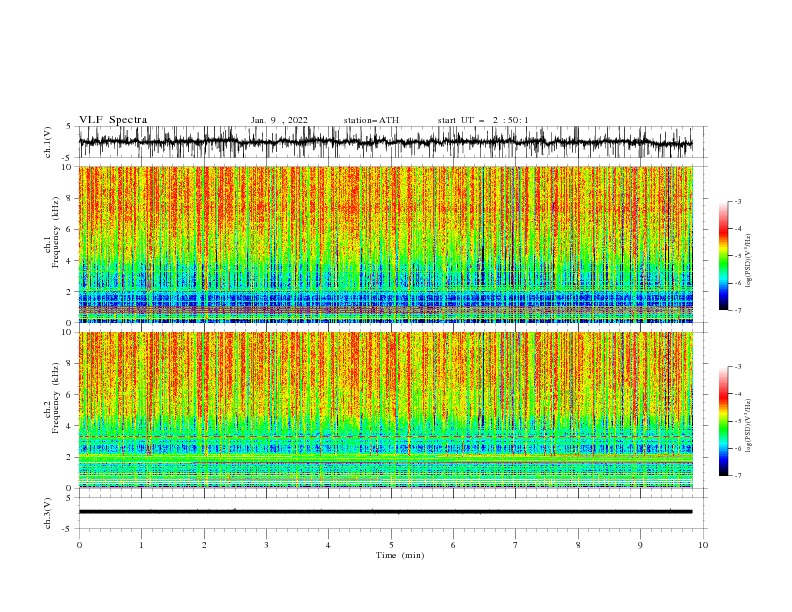The height and width of the screenshot is (612, 792).
Task: Click the ch.1 frequency tick label "4"
Action: [69, 261]
